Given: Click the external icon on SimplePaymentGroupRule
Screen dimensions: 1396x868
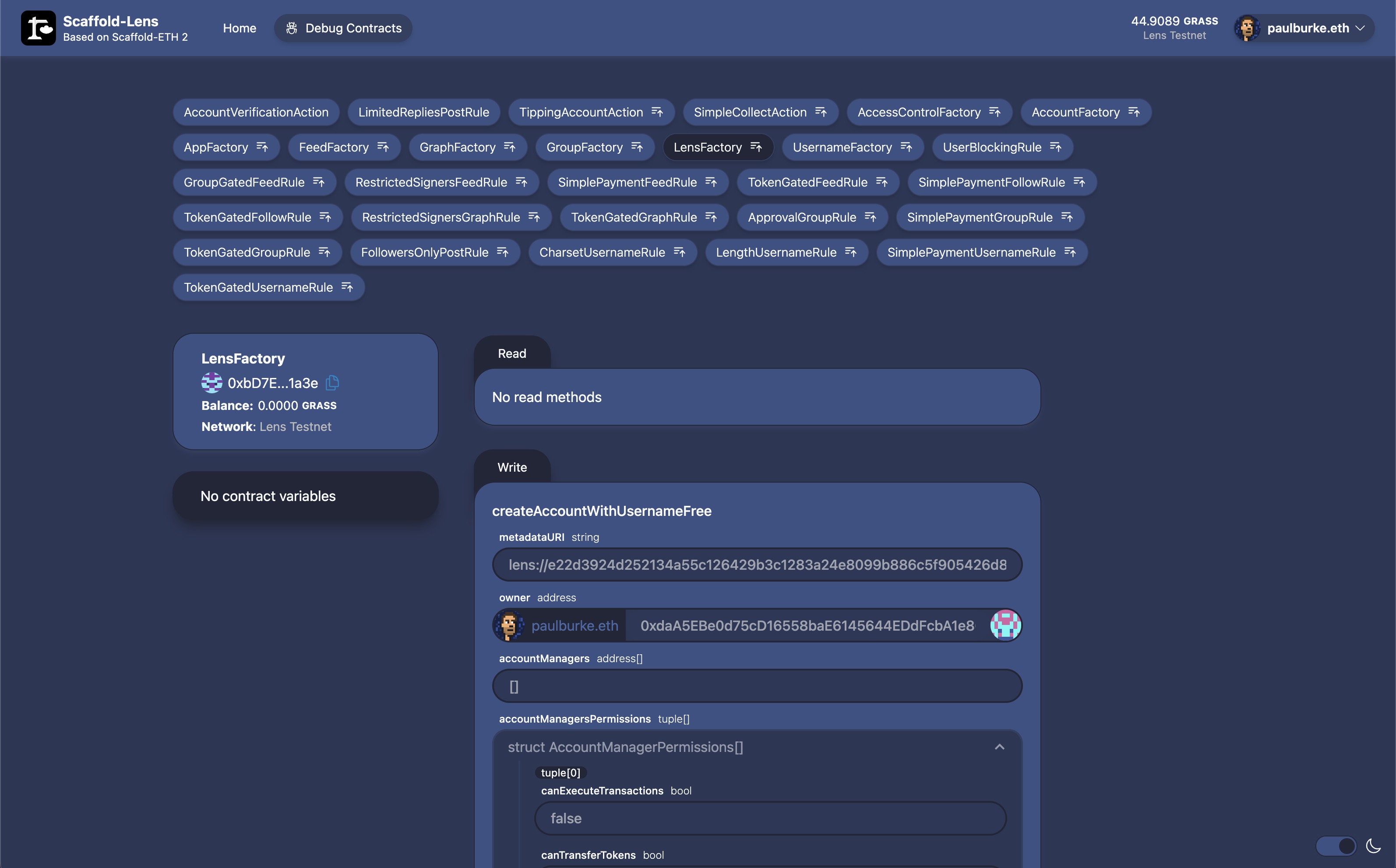Looking at the screenshot, I should point(1067,217).
